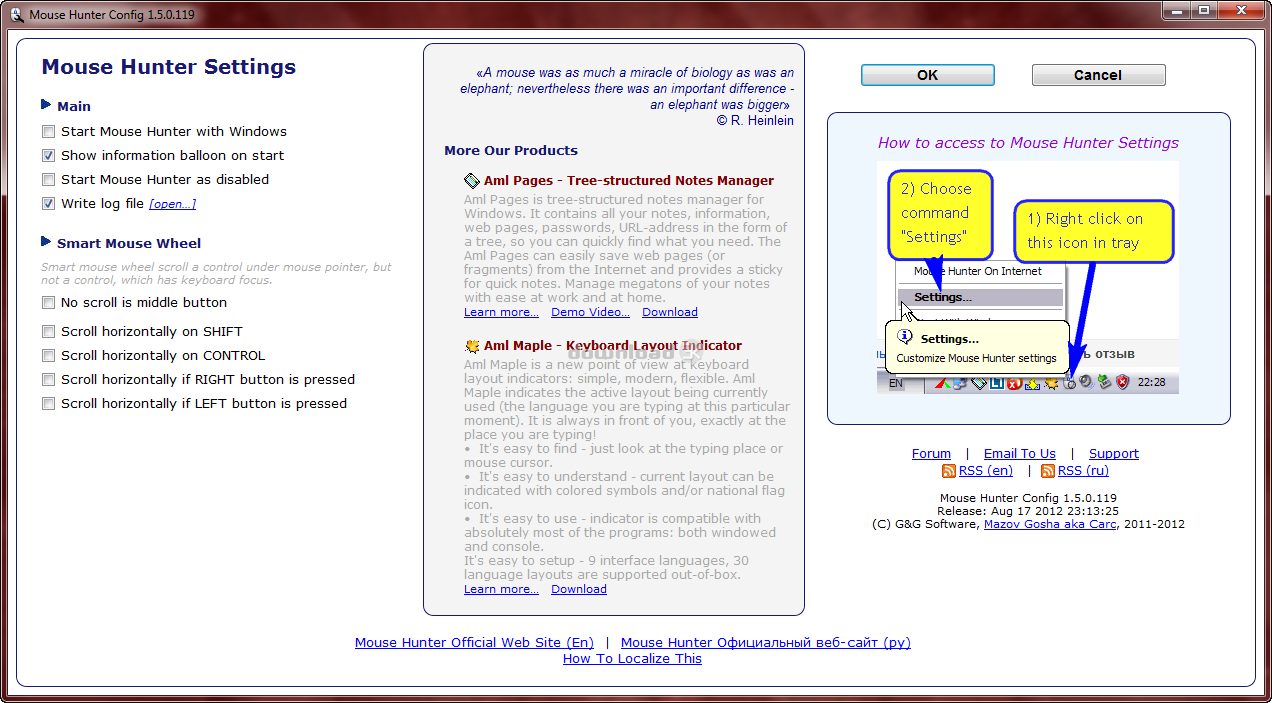The height and width of the screenshot is (703, 1272).
Task: Click the RSS (ru) feed icon
Action: point(1048,471)
